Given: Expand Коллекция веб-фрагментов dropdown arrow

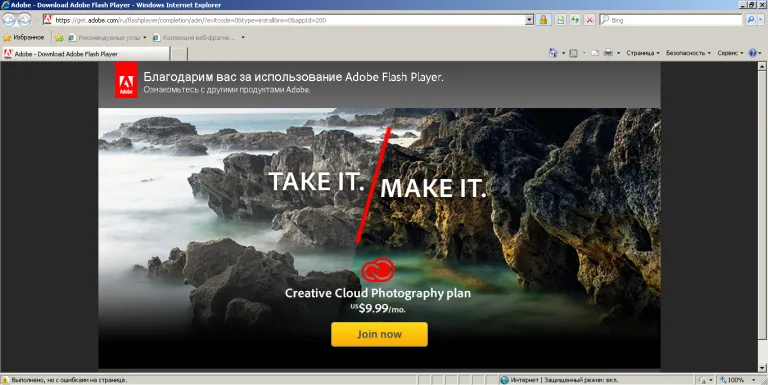Looking at the screenshot, I should pos(243,38).
